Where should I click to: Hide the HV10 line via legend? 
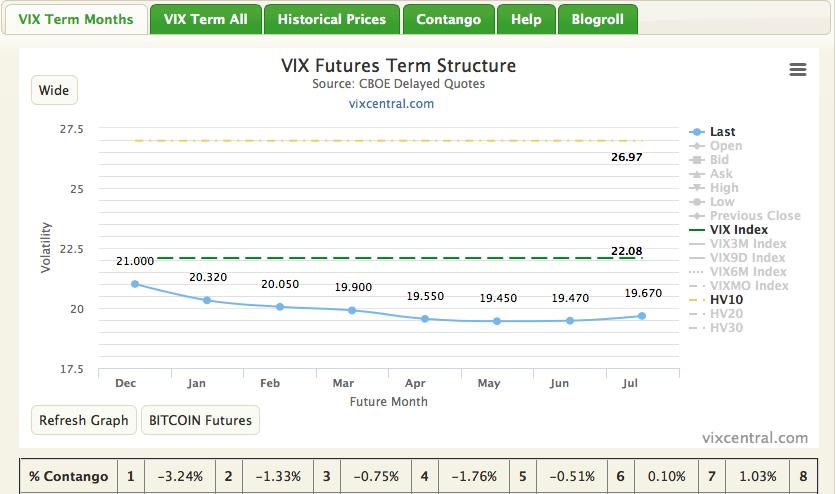(x=726, y=299)
